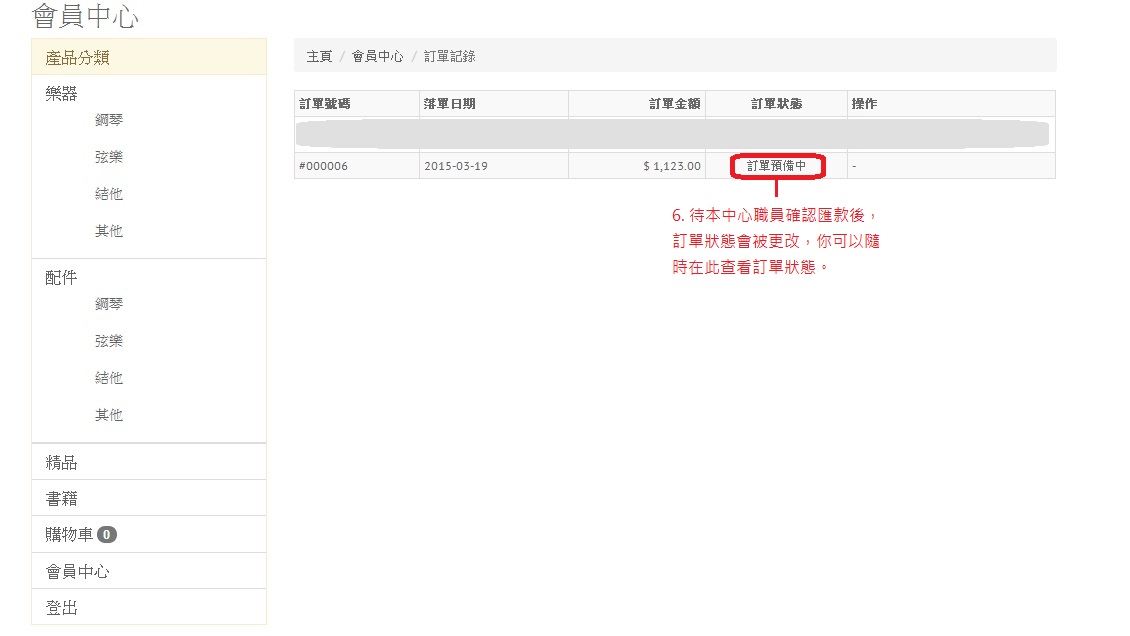Expand the 樂器 category heading

(x=61, y=94)
